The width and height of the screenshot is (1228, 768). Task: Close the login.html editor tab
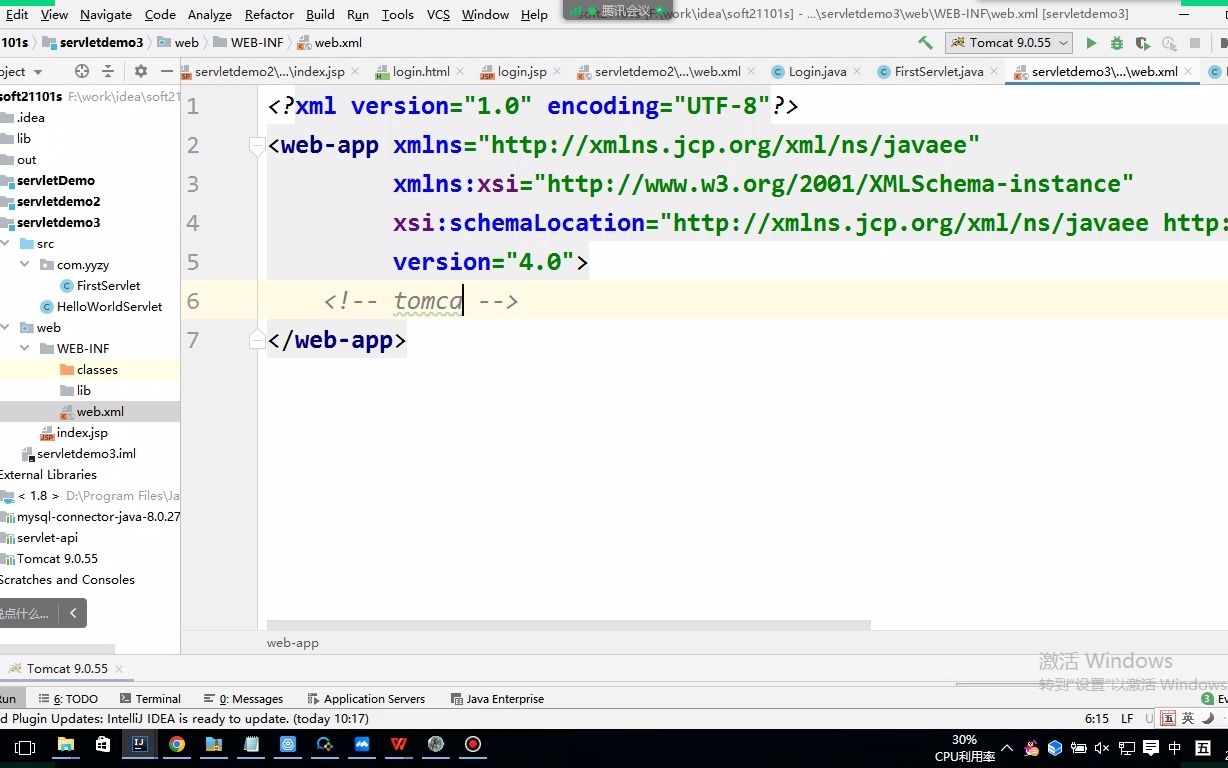coord(459,72)
